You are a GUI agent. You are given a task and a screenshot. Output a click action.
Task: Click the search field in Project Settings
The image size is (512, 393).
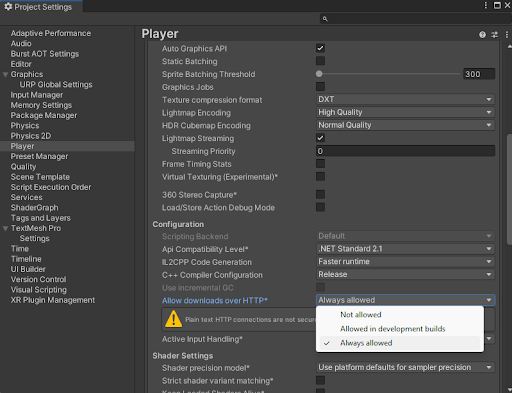(415, 19)
